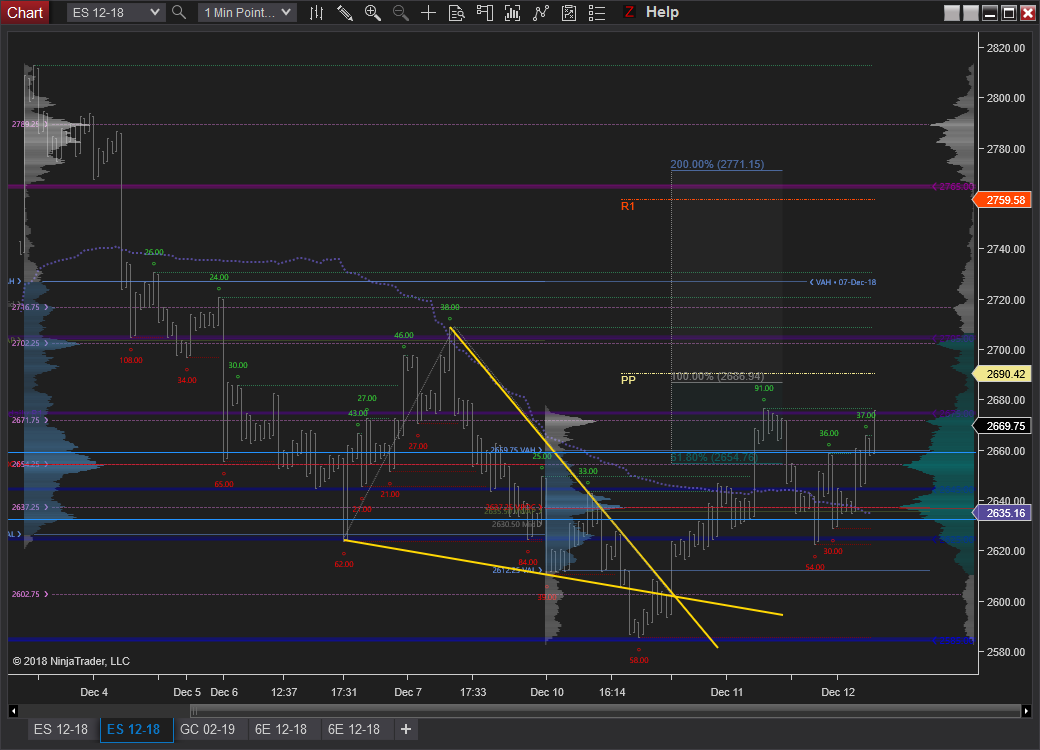Screen dimensions: 1040x750
Task: Select the highlighted ES 12-18 tab
Action: (x=136, y=729)
